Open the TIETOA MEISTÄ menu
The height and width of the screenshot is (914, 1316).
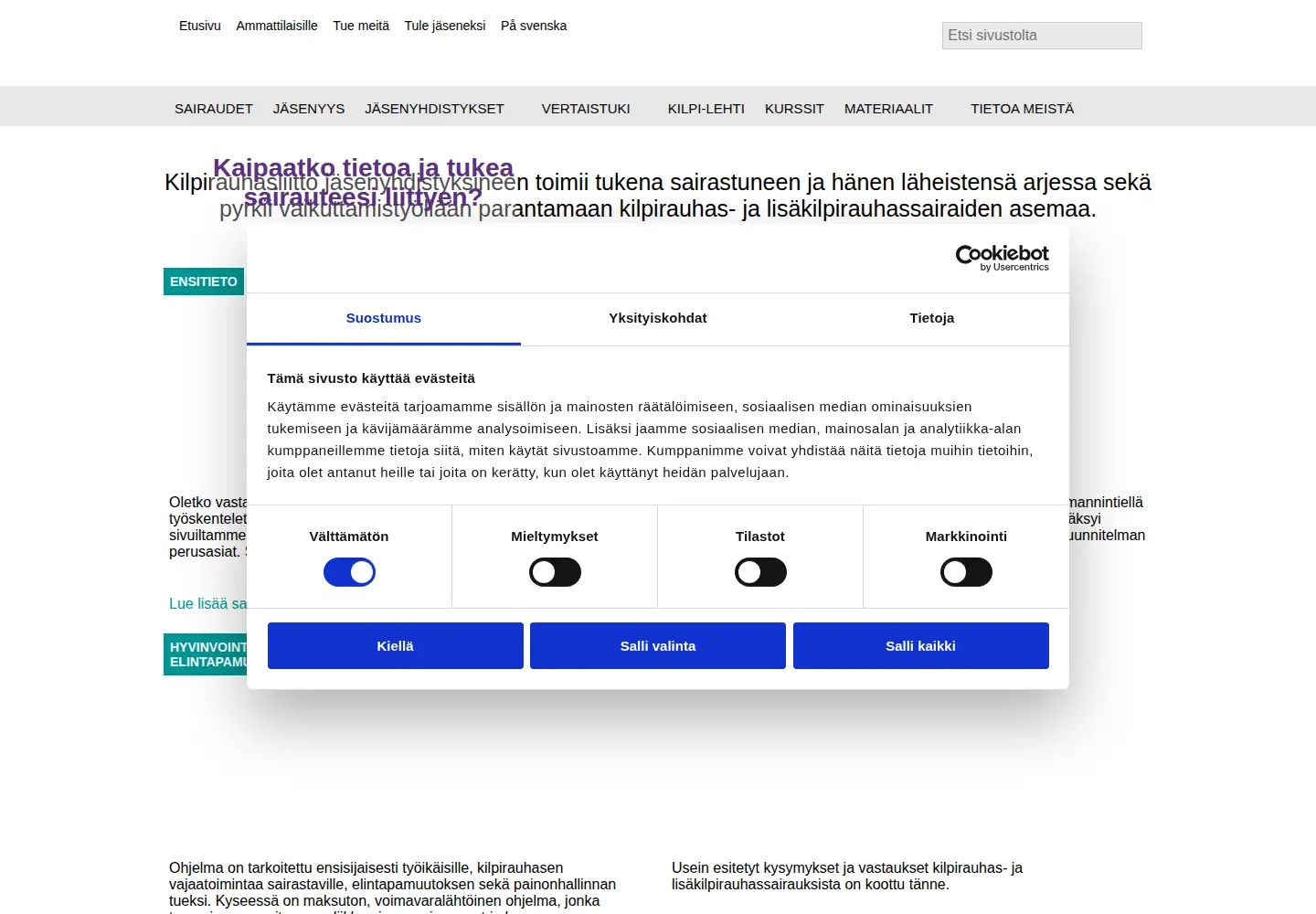click(x=1023, y=109)
